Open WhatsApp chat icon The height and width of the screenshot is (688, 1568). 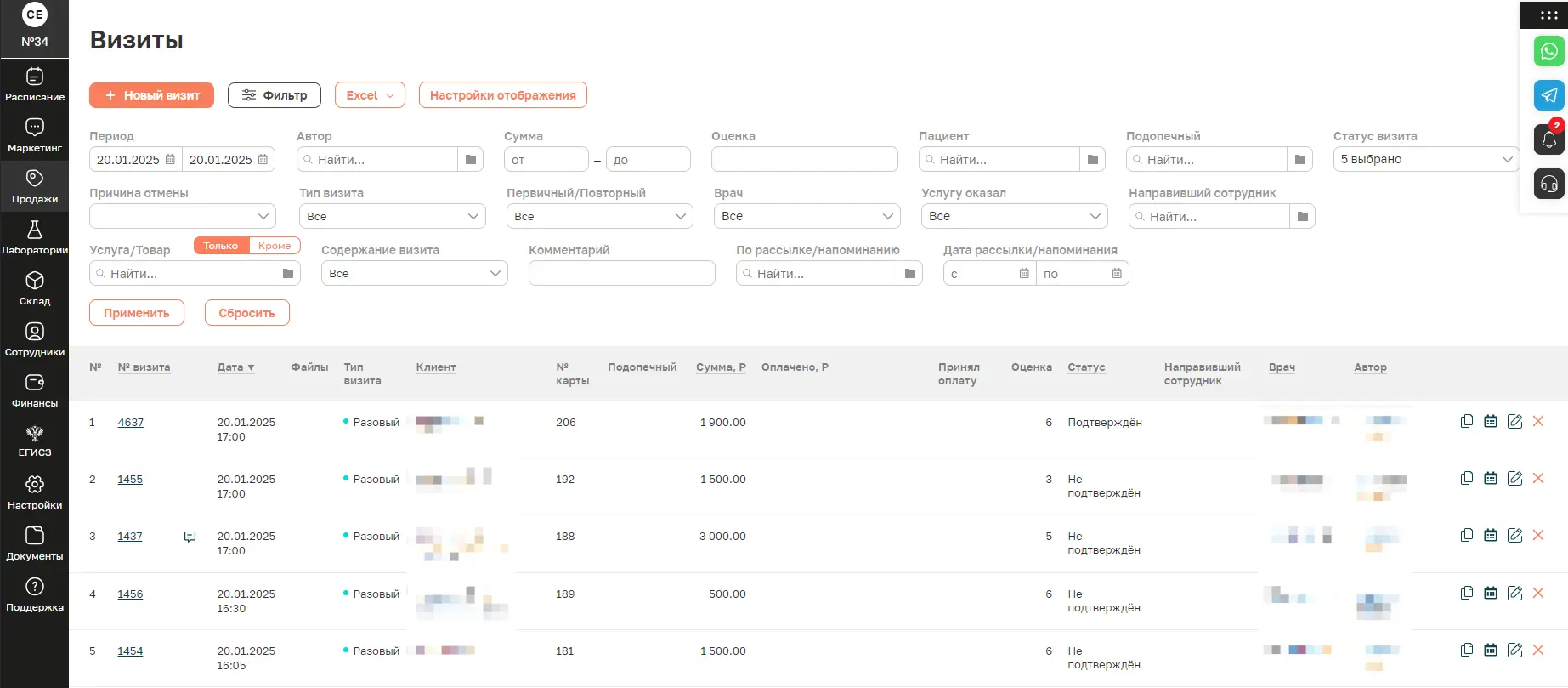coord(1548,51)
